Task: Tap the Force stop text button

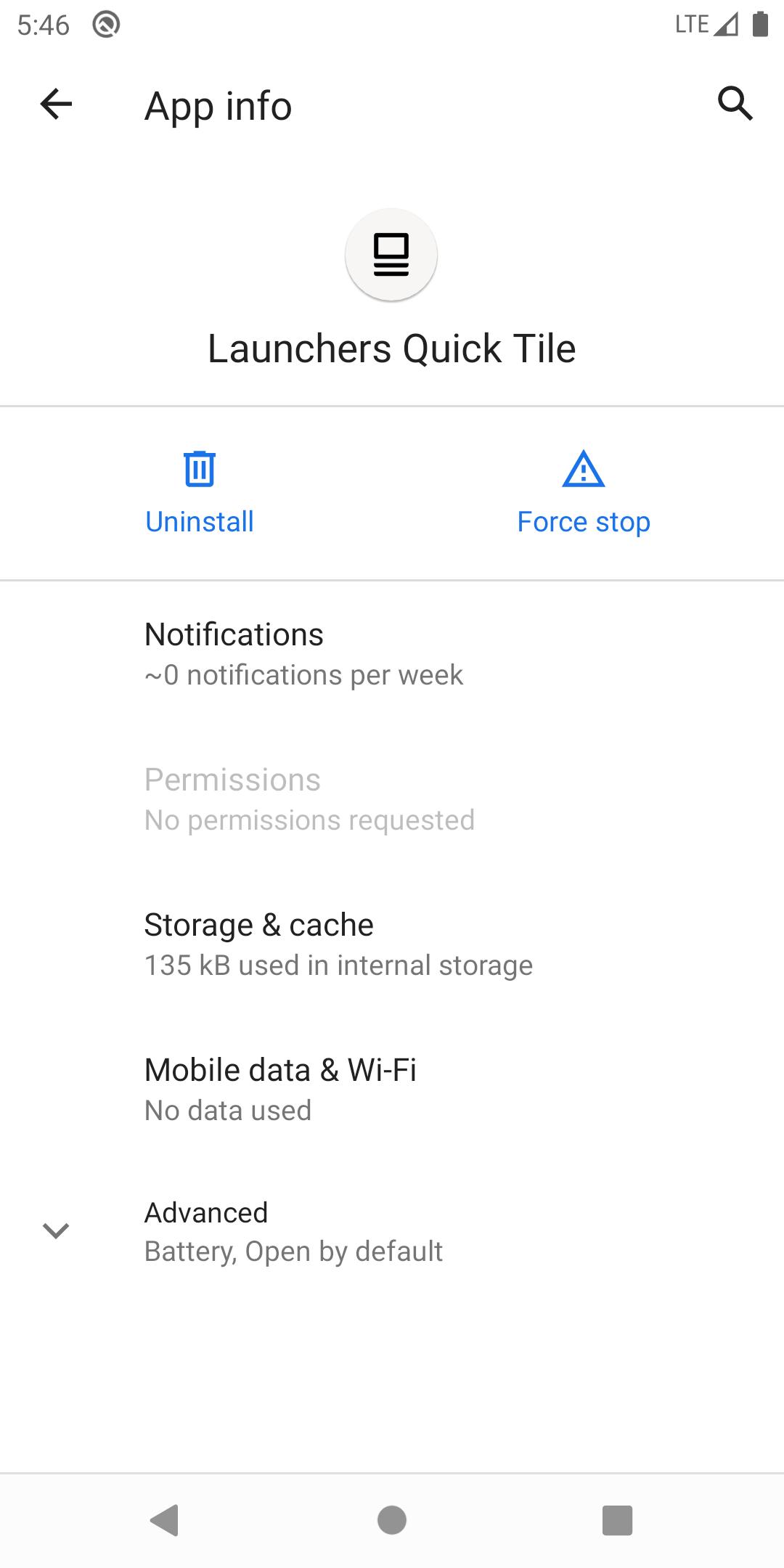Action: click(x=584, y=522)
